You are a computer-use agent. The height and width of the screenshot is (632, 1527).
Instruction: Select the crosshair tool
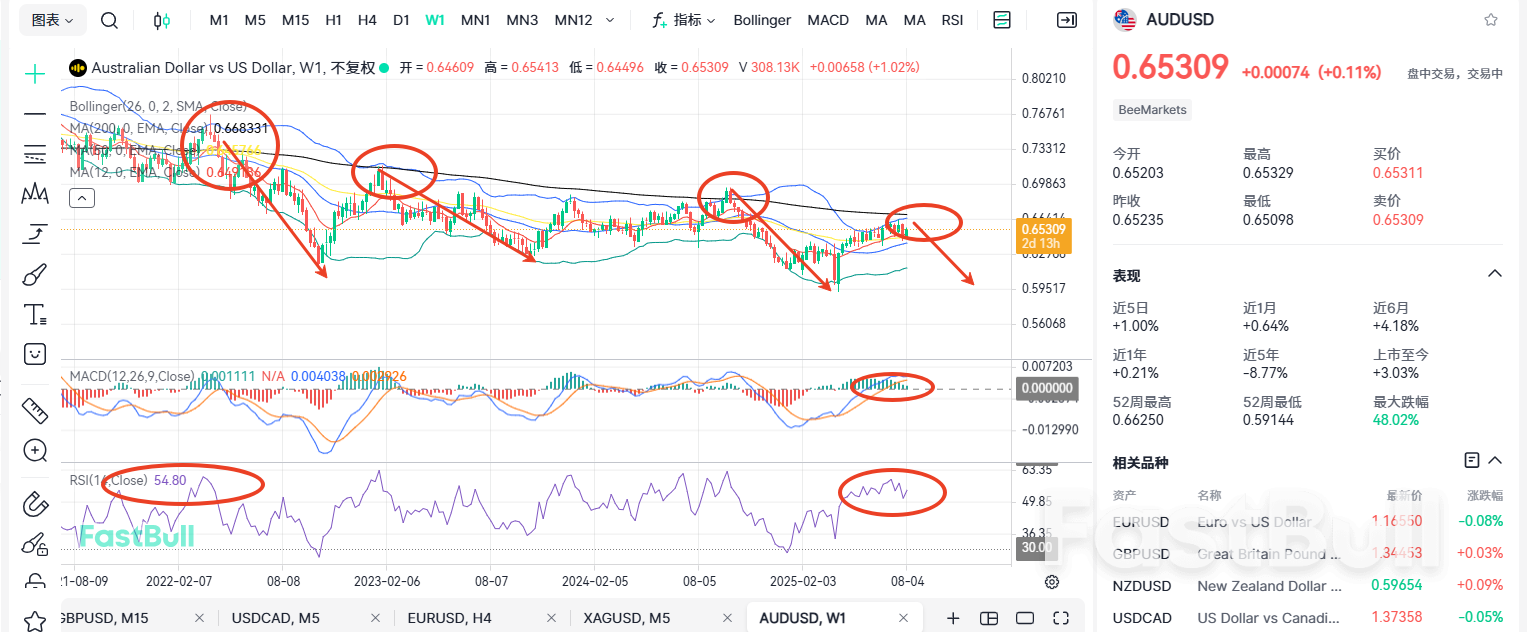point(34,74)
